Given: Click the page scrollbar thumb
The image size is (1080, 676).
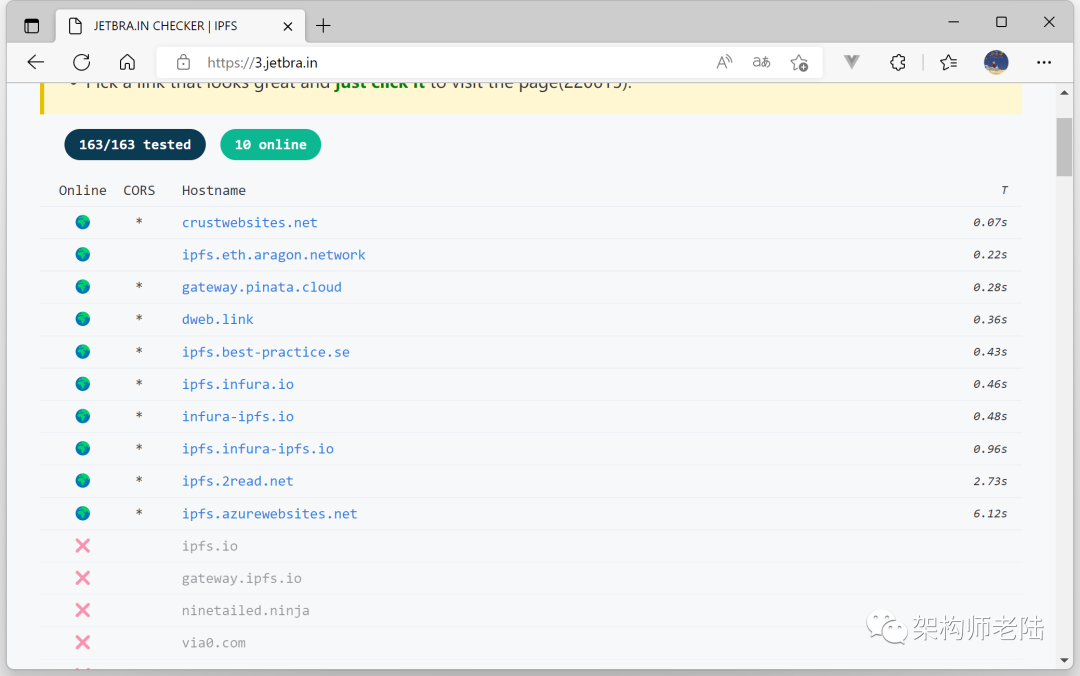Looking at the screenshot, I should click(x=1064, y=147).
